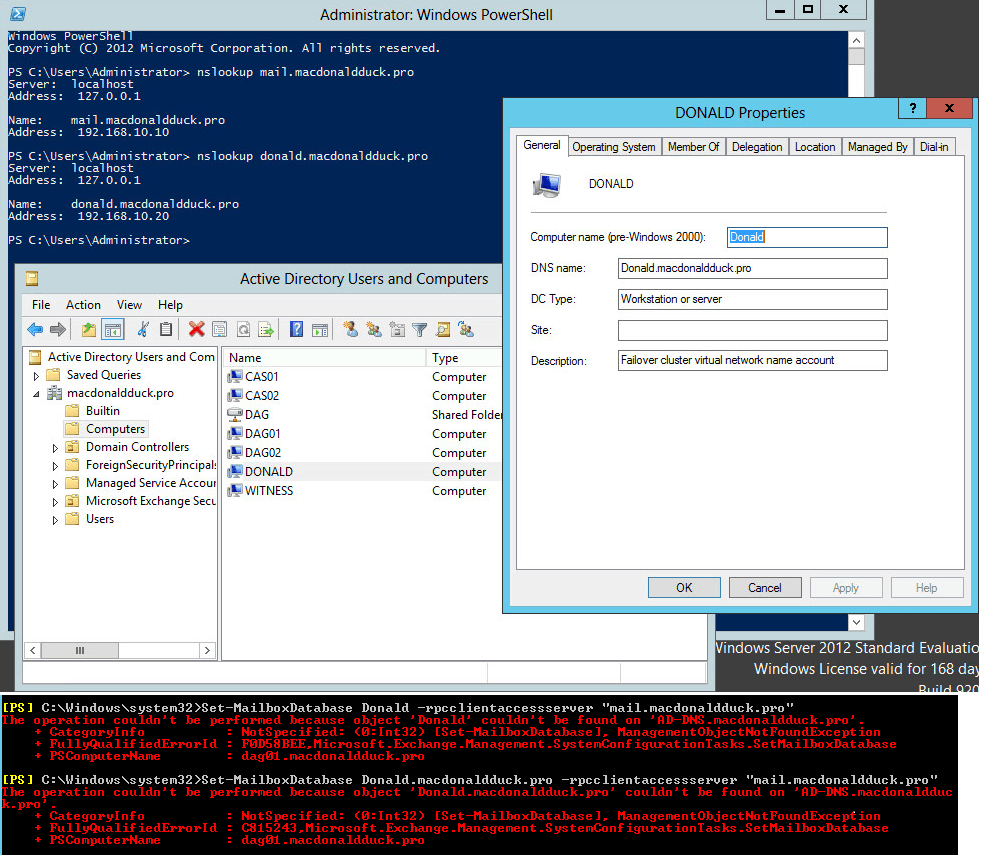The width and height of the screenshot is (987, 861).
Task: Click the Find objects magnifier icon
Action: click(442, 329)
